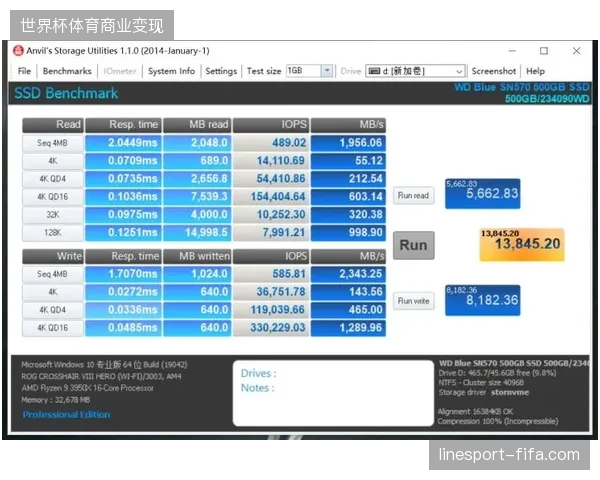This screenshot has width=600, height=480.
Task: Select the 998.90 MB/s cell
Action: tap(348, 233)
